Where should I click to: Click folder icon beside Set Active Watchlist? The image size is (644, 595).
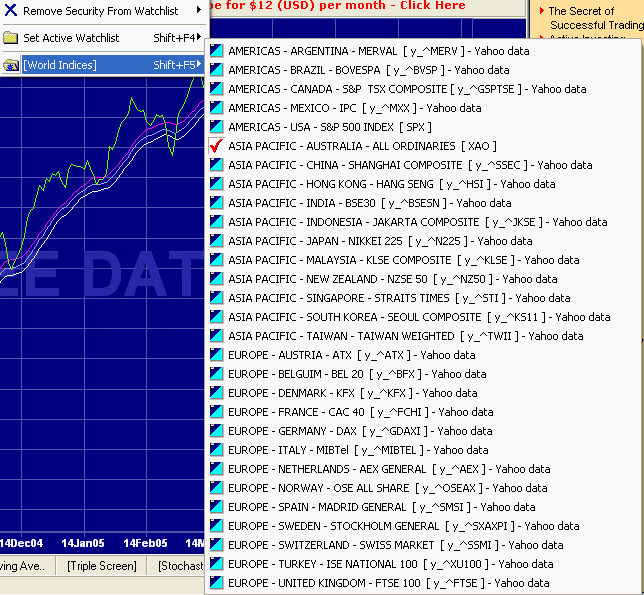pos(11,38)
